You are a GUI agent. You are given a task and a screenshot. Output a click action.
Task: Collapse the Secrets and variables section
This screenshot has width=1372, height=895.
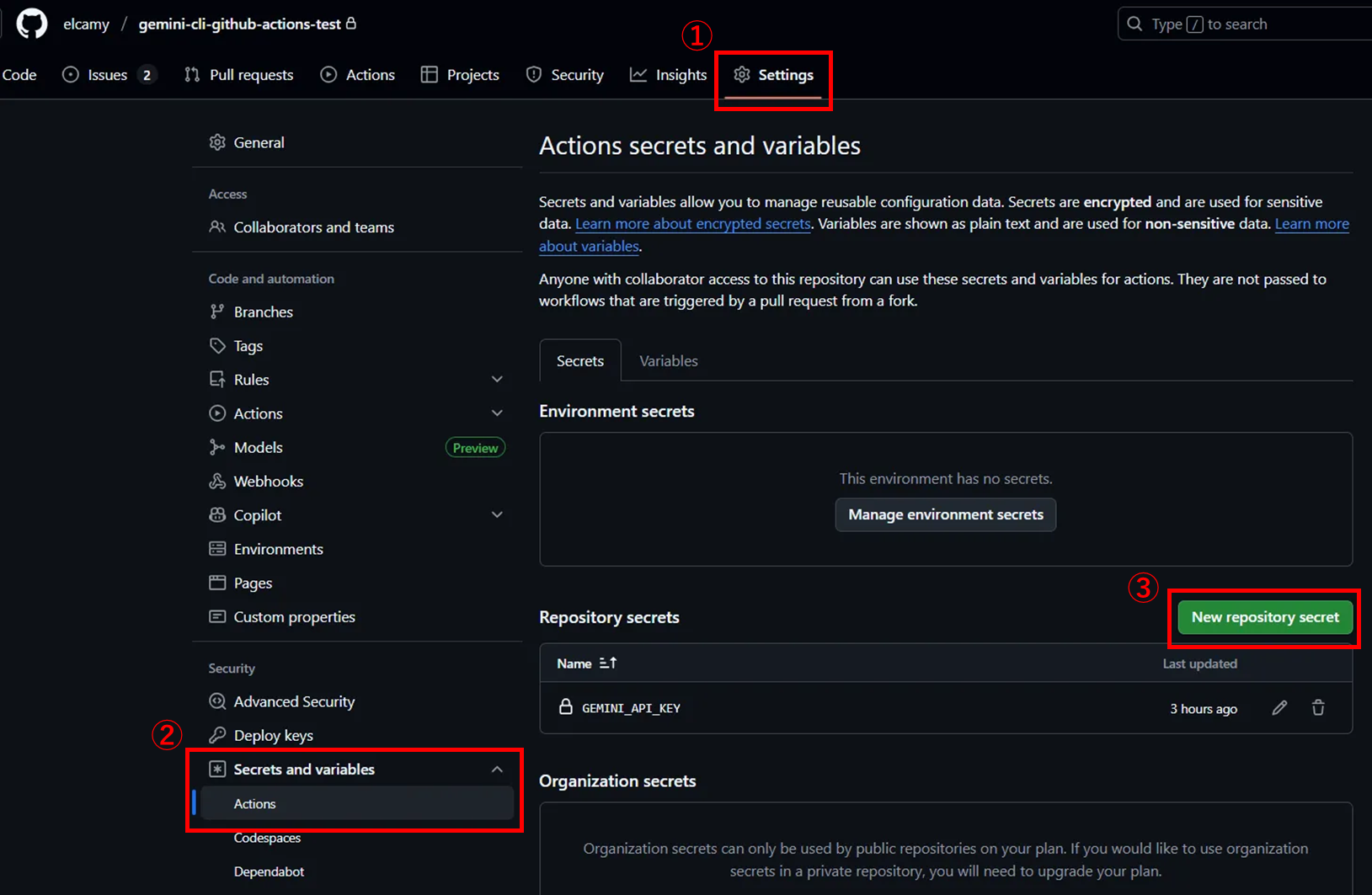click(x=497, y=770)
